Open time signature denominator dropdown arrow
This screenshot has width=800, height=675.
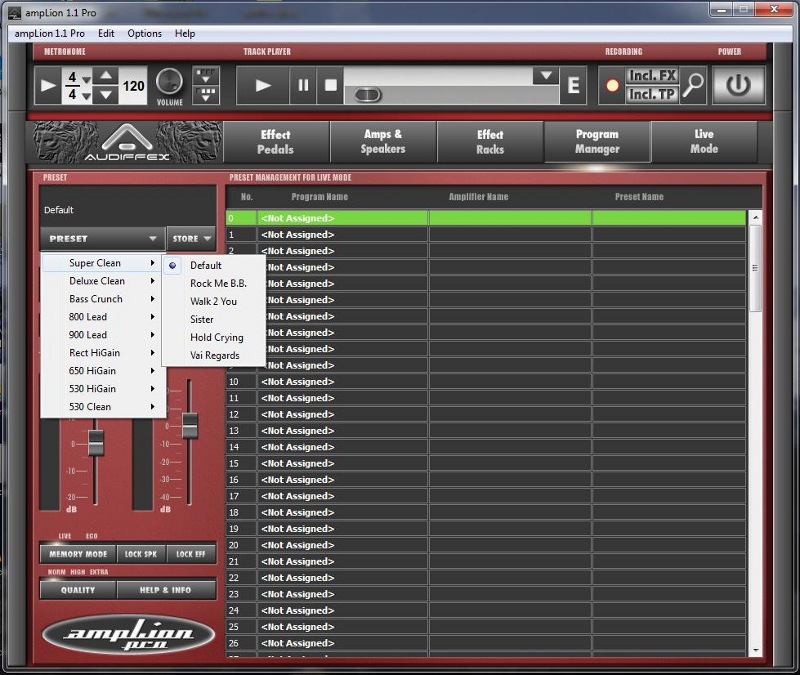pos(86,95)
